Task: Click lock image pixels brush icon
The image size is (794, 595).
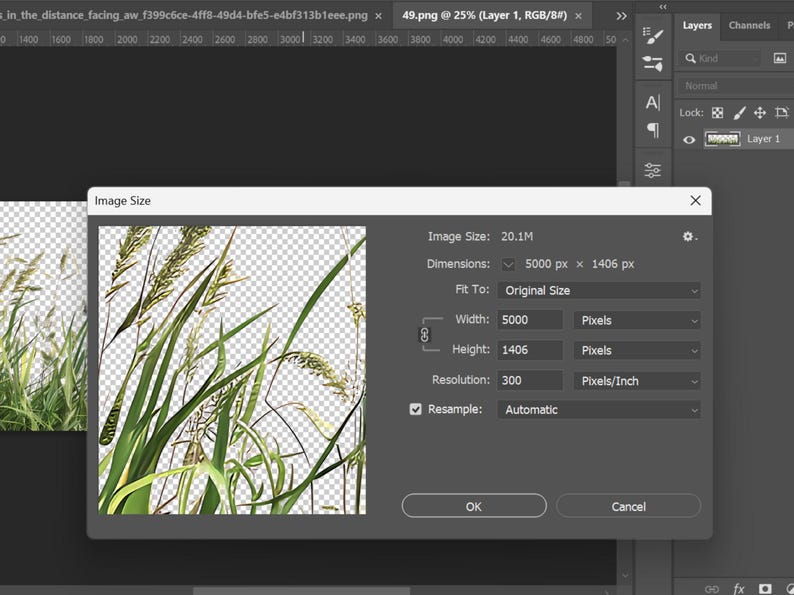Action: [x=739, y=112]
